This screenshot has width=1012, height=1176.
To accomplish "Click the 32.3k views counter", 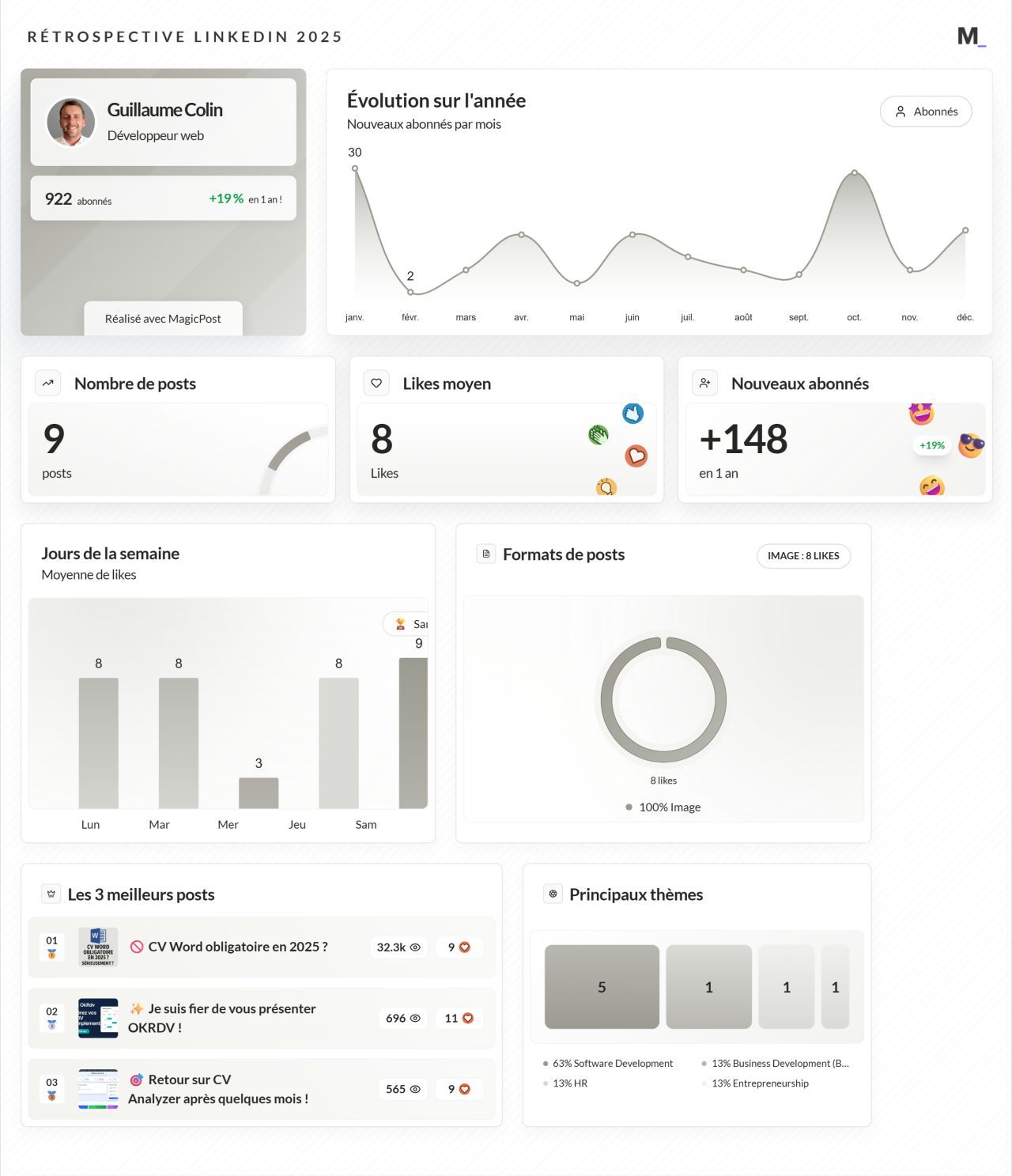I will [x=398, y=947].
